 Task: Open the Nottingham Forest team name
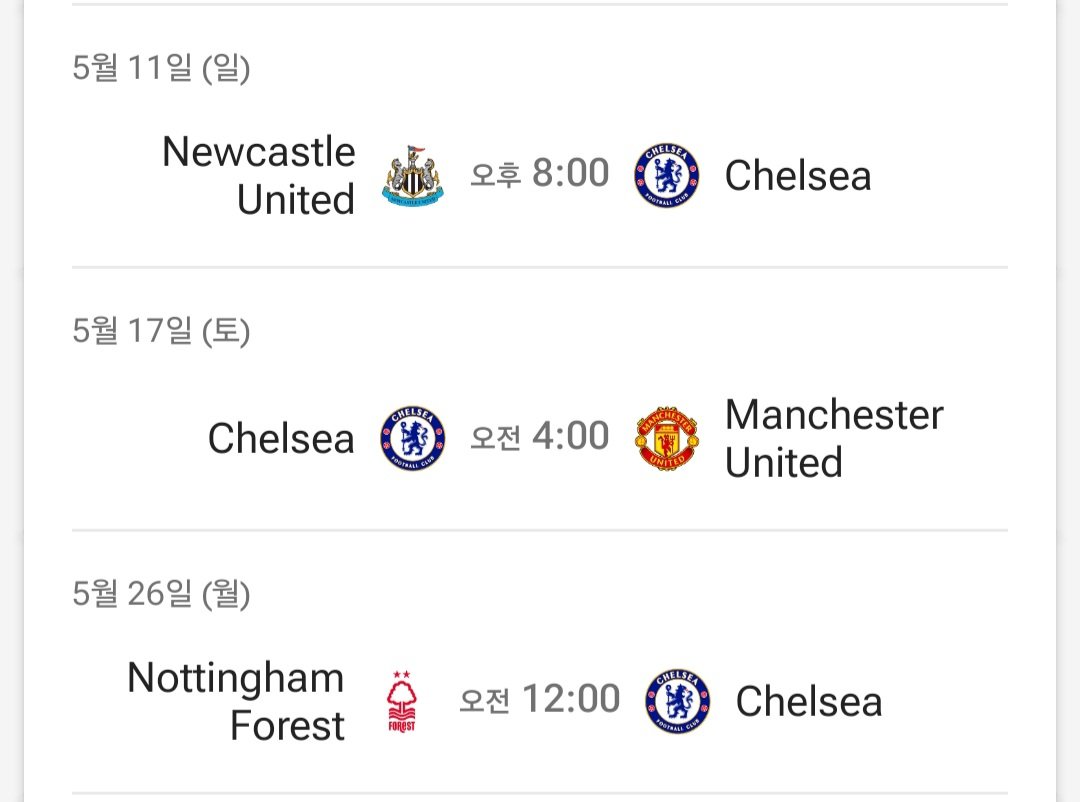(236, 701)
